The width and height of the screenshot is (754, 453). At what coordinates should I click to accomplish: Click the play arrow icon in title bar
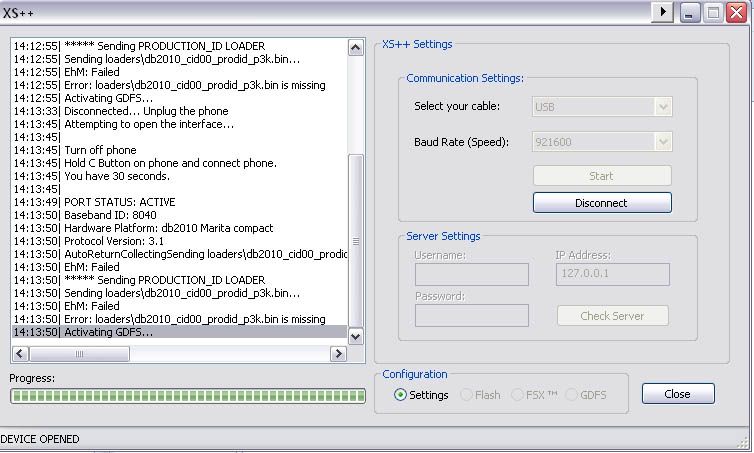(662, 12)
